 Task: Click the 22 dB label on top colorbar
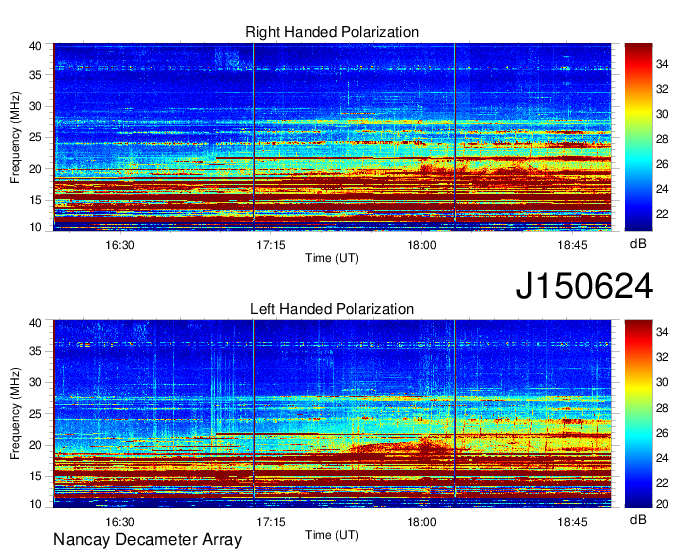coord(662,214)
